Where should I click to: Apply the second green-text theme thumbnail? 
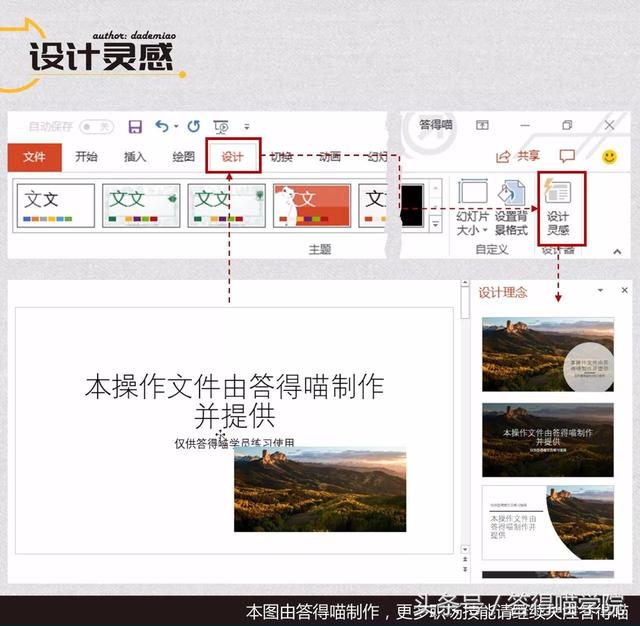[141, 205]
